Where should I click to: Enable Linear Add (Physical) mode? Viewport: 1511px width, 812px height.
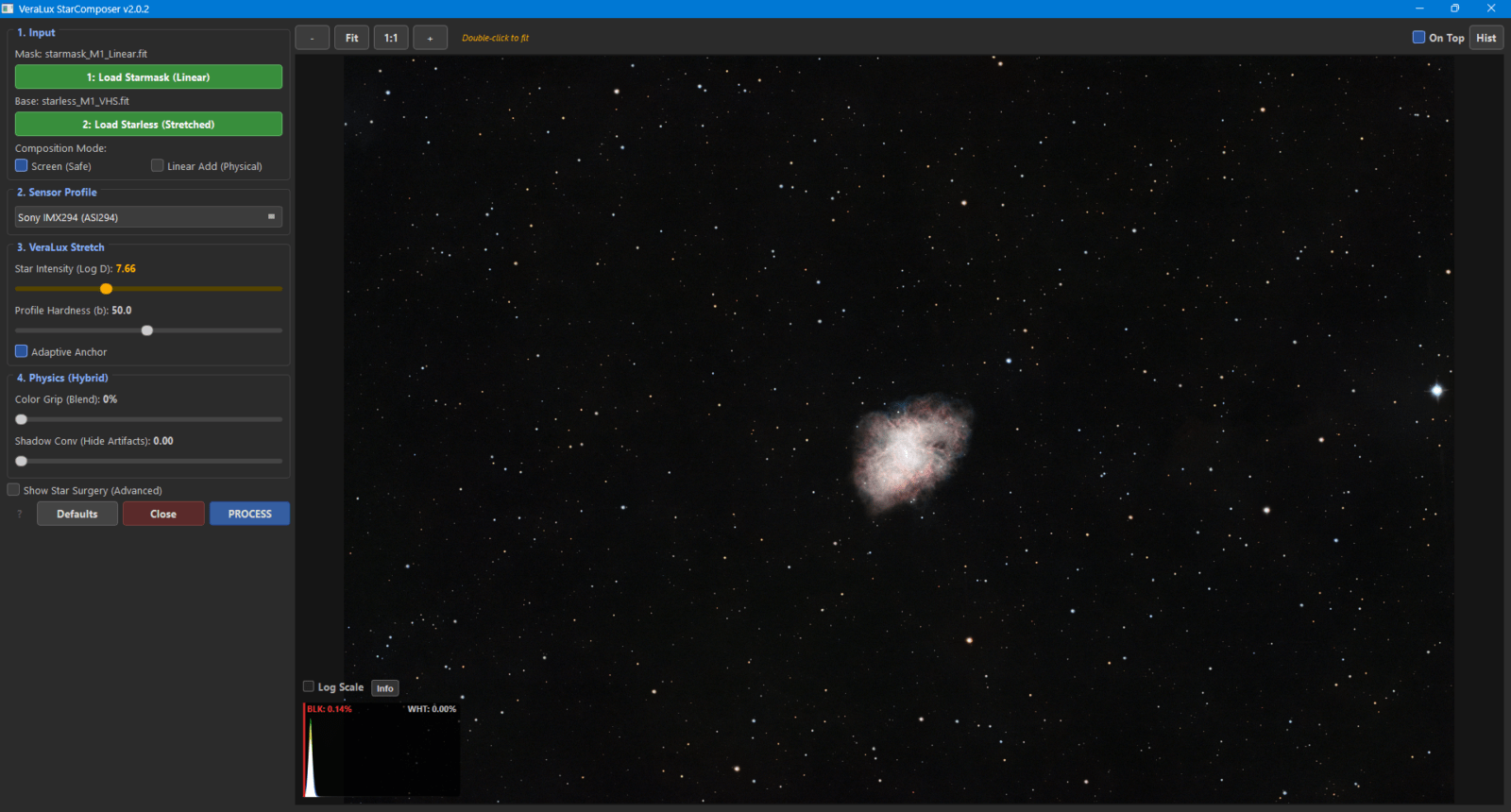pyautogui.click(x=158, y=166)
